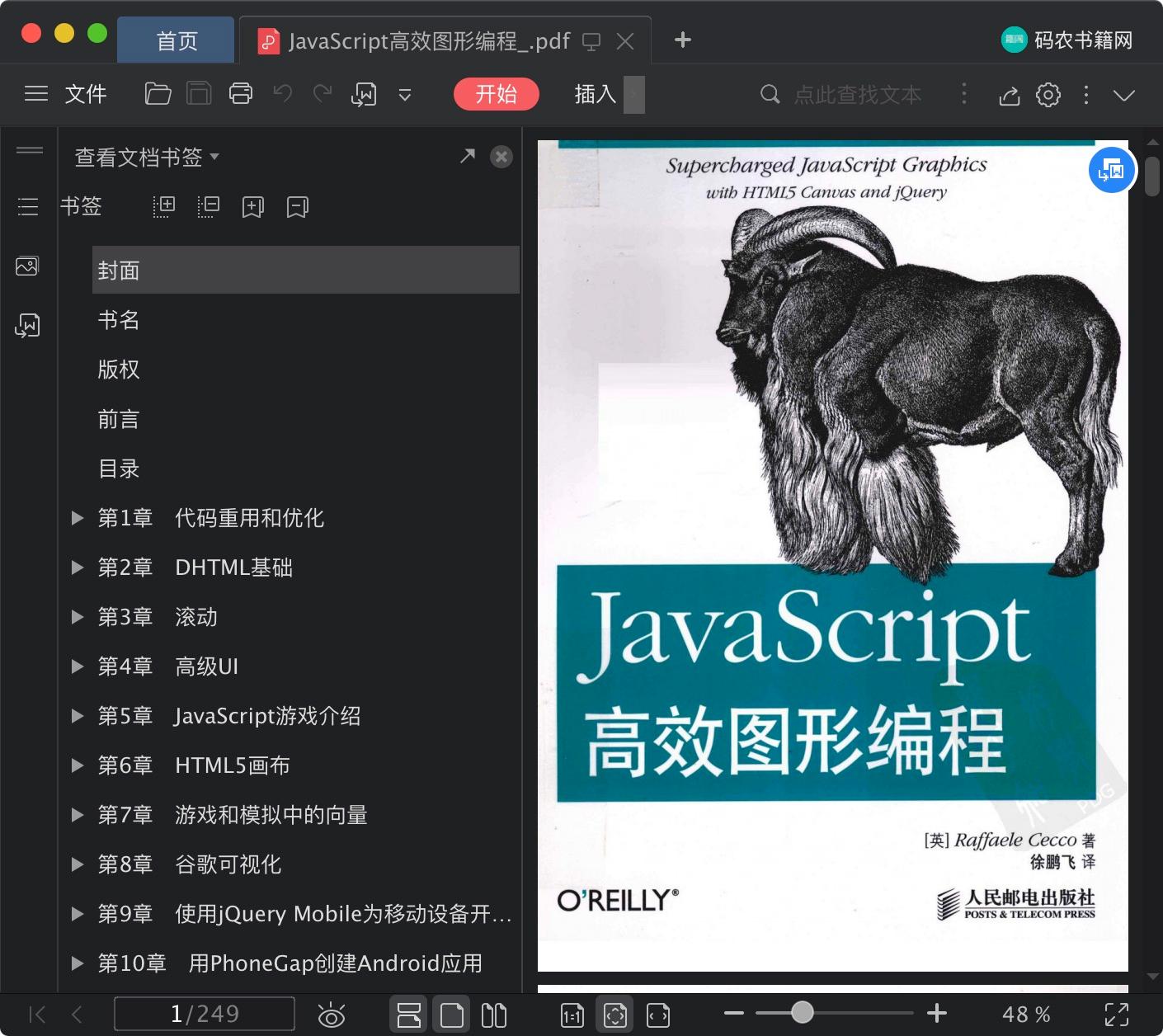This screenshot has height=1036, width=1163.
Task: Click the display mode icon in PDF tab
Action: click(591, 41)
